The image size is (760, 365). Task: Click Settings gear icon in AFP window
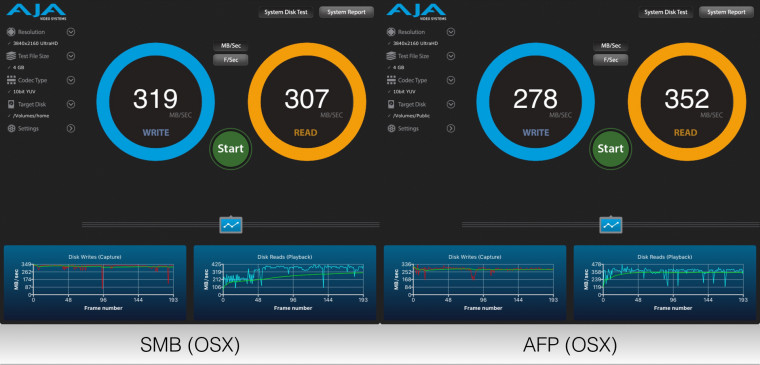391,128
